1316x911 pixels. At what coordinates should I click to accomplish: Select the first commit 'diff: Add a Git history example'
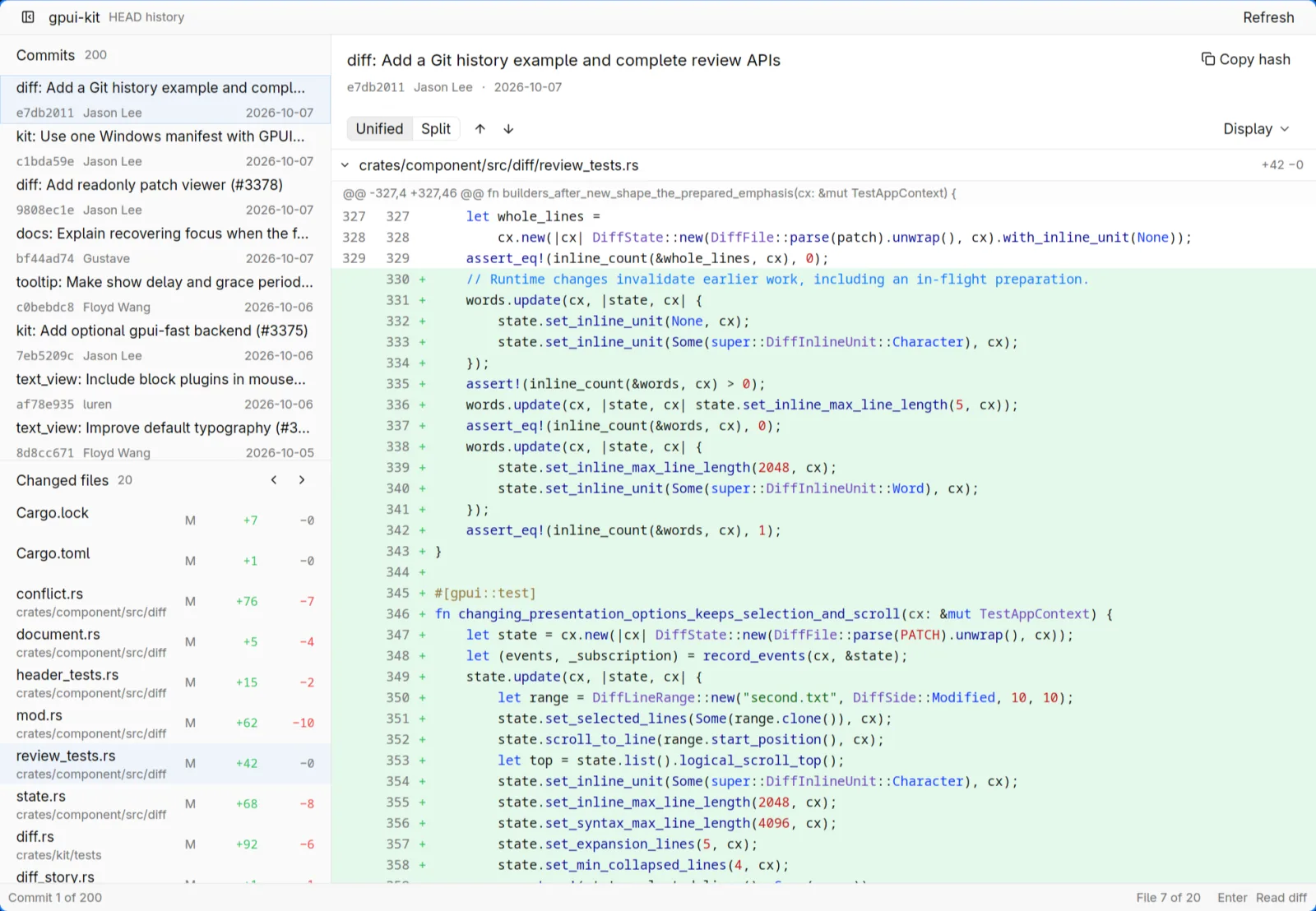click(x=165, y=99)
